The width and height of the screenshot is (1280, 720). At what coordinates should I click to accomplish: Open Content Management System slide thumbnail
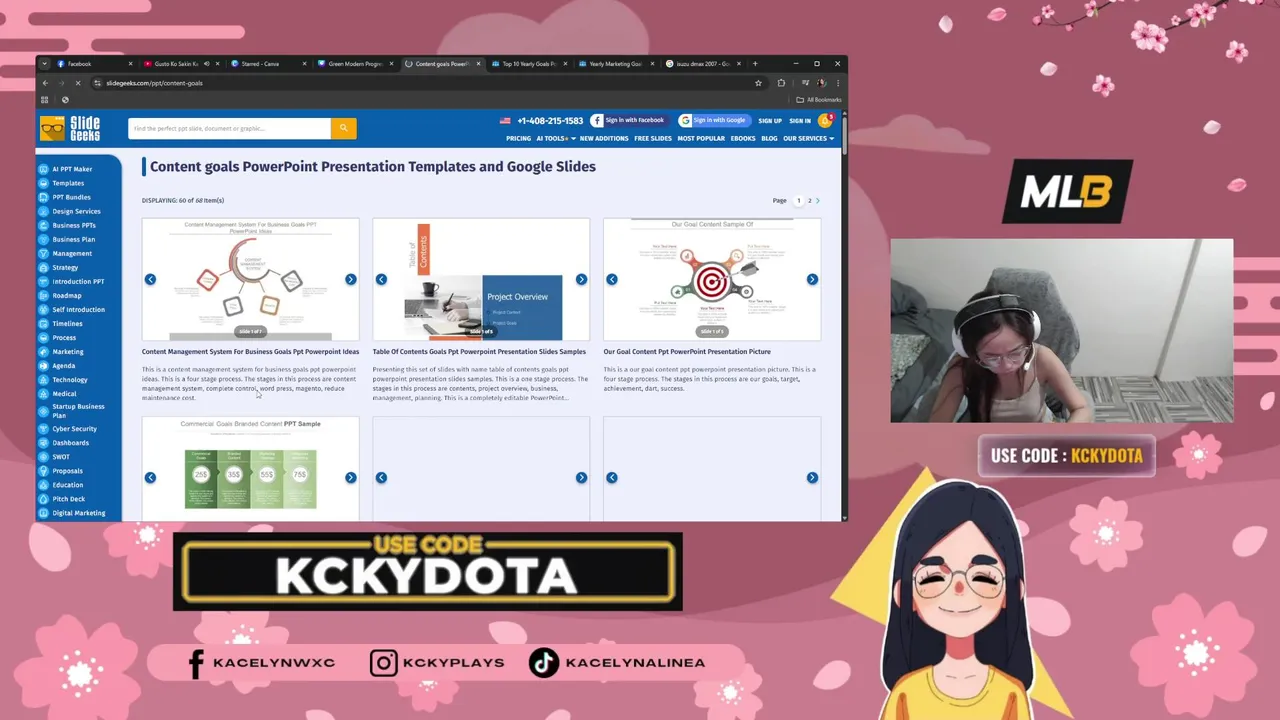pyautogui.click(x=250, y=279)
